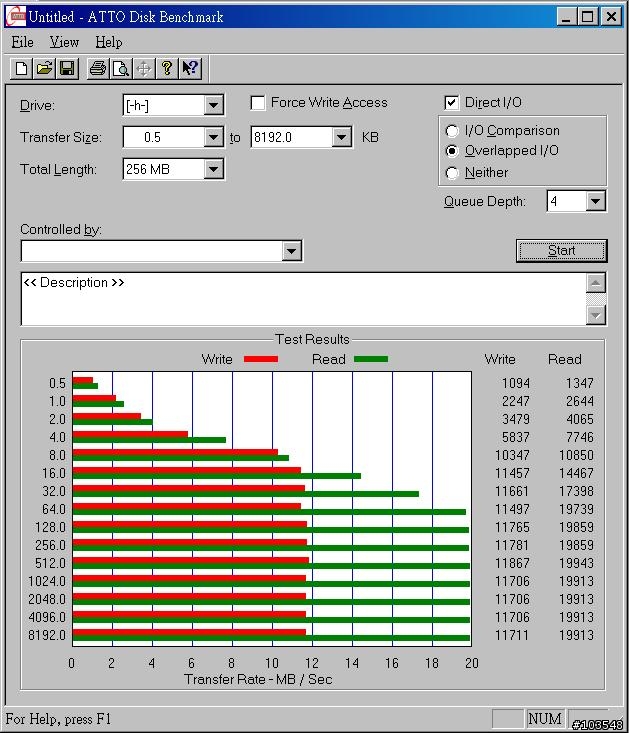629x733 pixels.
Task: Click the question mark About icon
Action: tap(167, 69)
